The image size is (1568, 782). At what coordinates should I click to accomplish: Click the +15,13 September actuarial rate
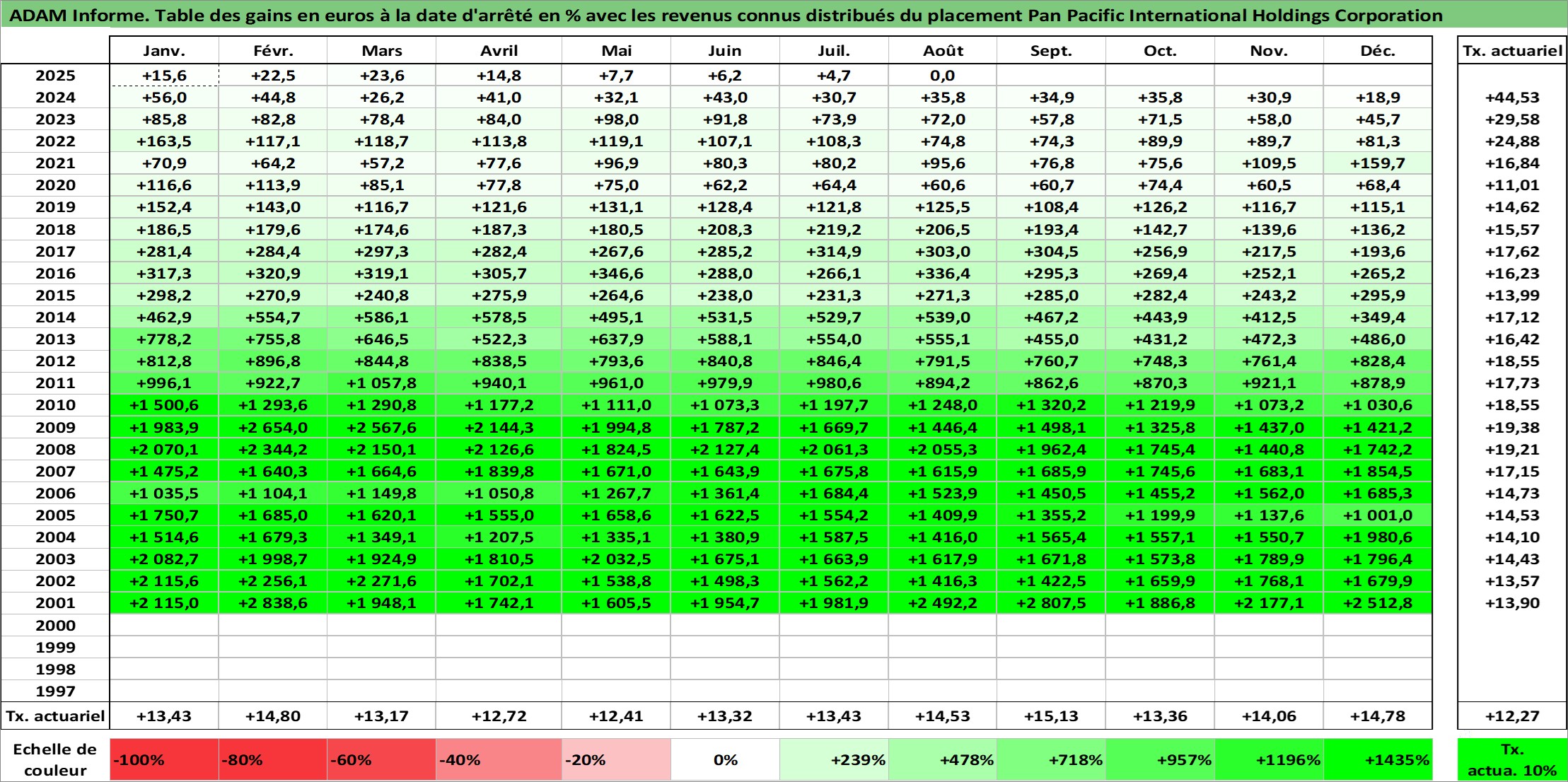click(1051, 716)
